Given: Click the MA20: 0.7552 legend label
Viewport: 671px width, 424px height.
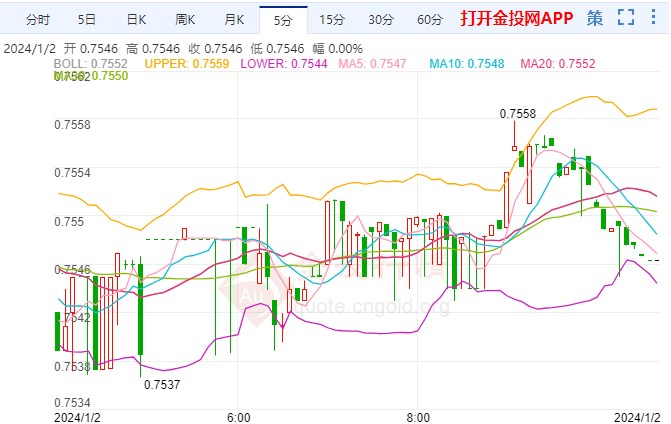Looking at the screenshot, I should (x=558, y=64).
